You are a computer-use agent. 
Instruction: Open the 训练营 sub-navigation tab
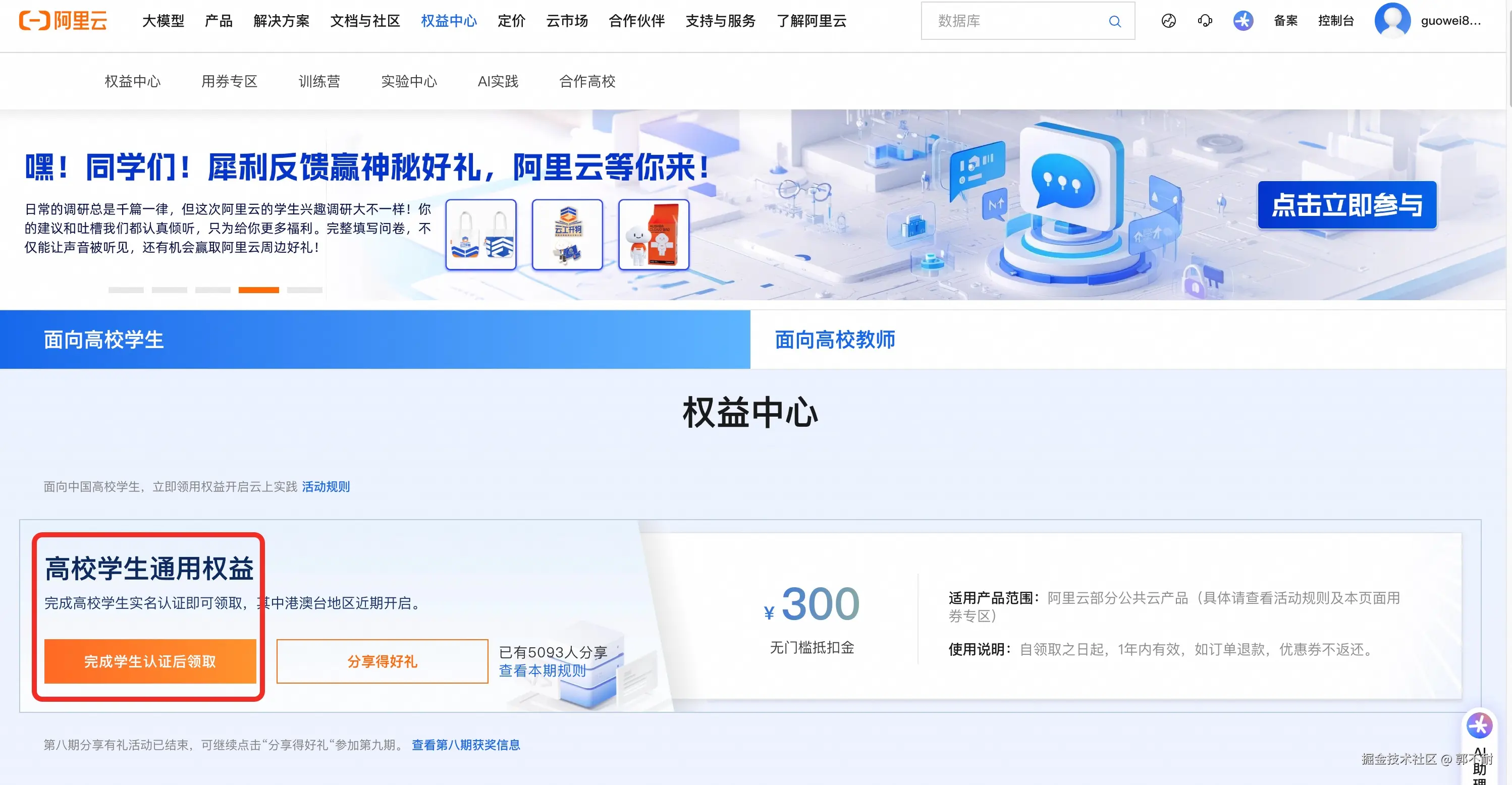pyautogui.click(x=319, y=82)
